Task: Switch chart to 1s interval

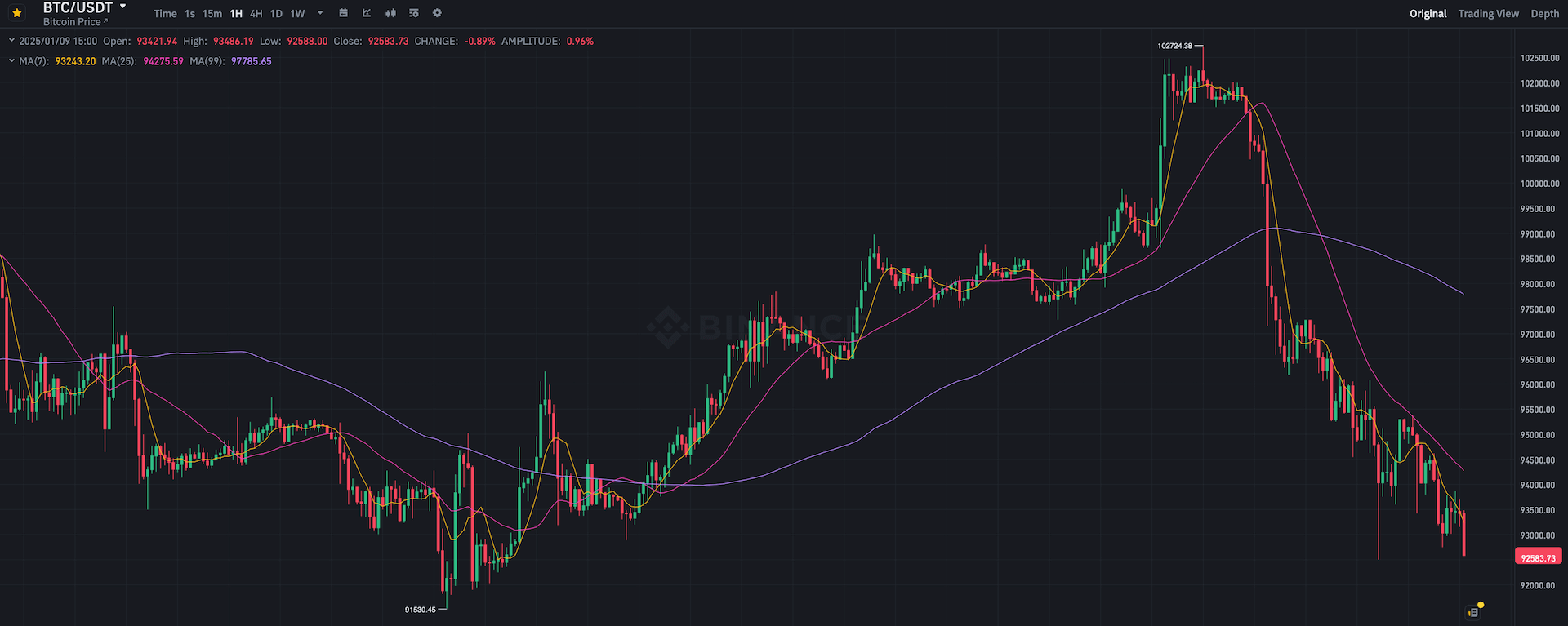Action: [x=189, y=14]
